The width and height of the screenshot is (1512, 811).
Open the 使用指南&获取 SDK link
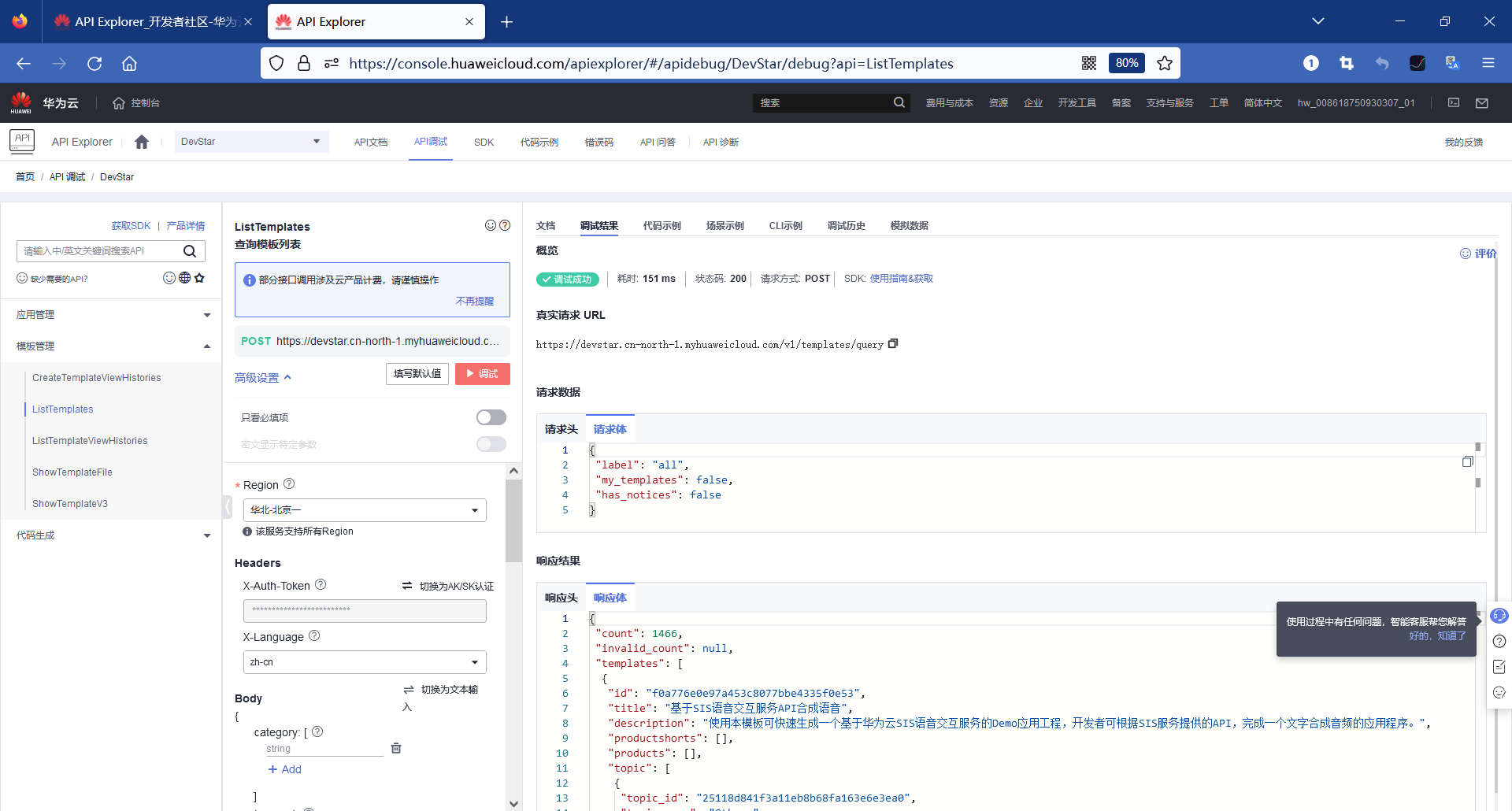click(x=902, y=279)
